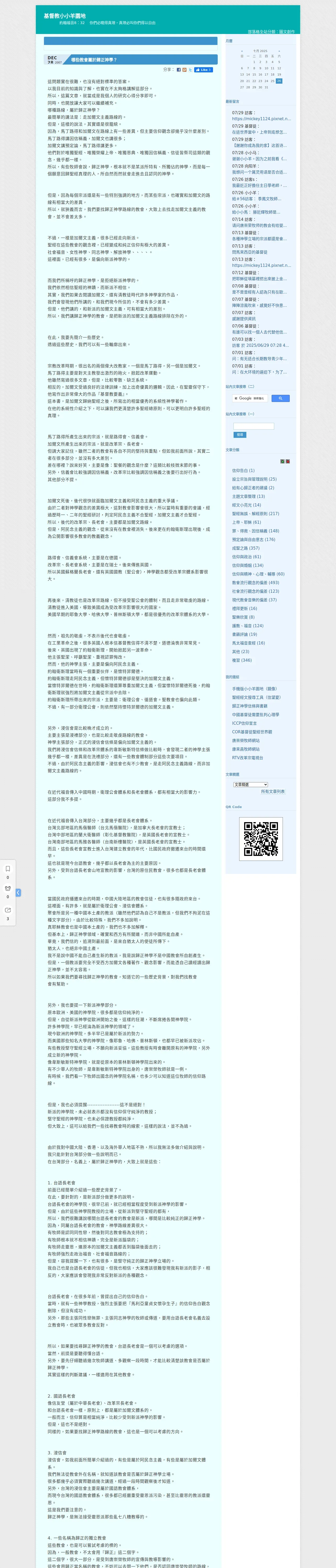The height and width of the screenshot is (1568, 336).
Task: Open site category link 圖文創作
Action: point(287,32)
